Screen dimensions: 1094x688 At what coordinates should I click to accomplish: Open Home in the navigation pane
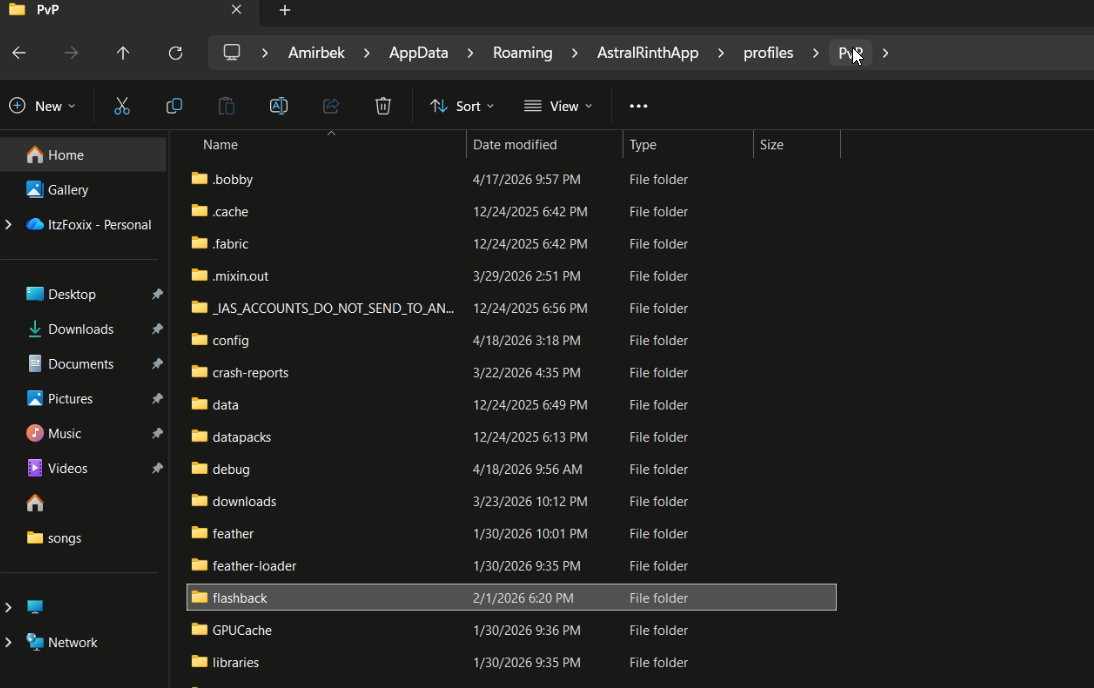(x=83, y=155)
